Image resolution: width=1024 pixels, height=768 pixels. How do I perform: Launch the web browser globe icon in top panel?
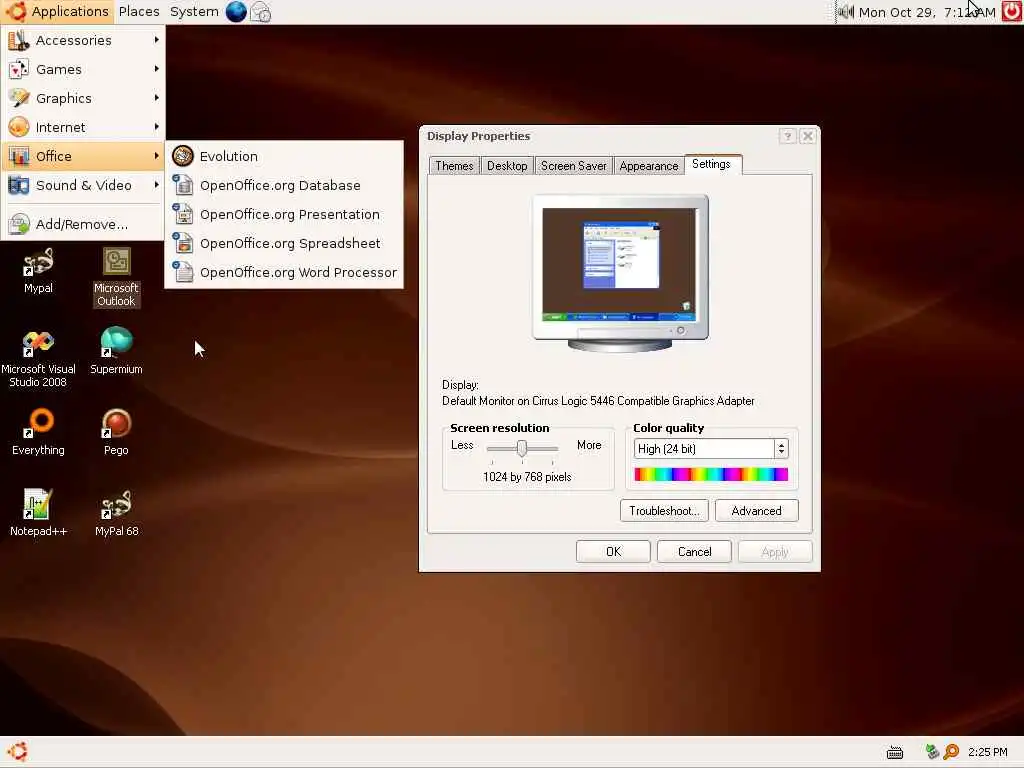pyautogui.click(x=236, y=12)
